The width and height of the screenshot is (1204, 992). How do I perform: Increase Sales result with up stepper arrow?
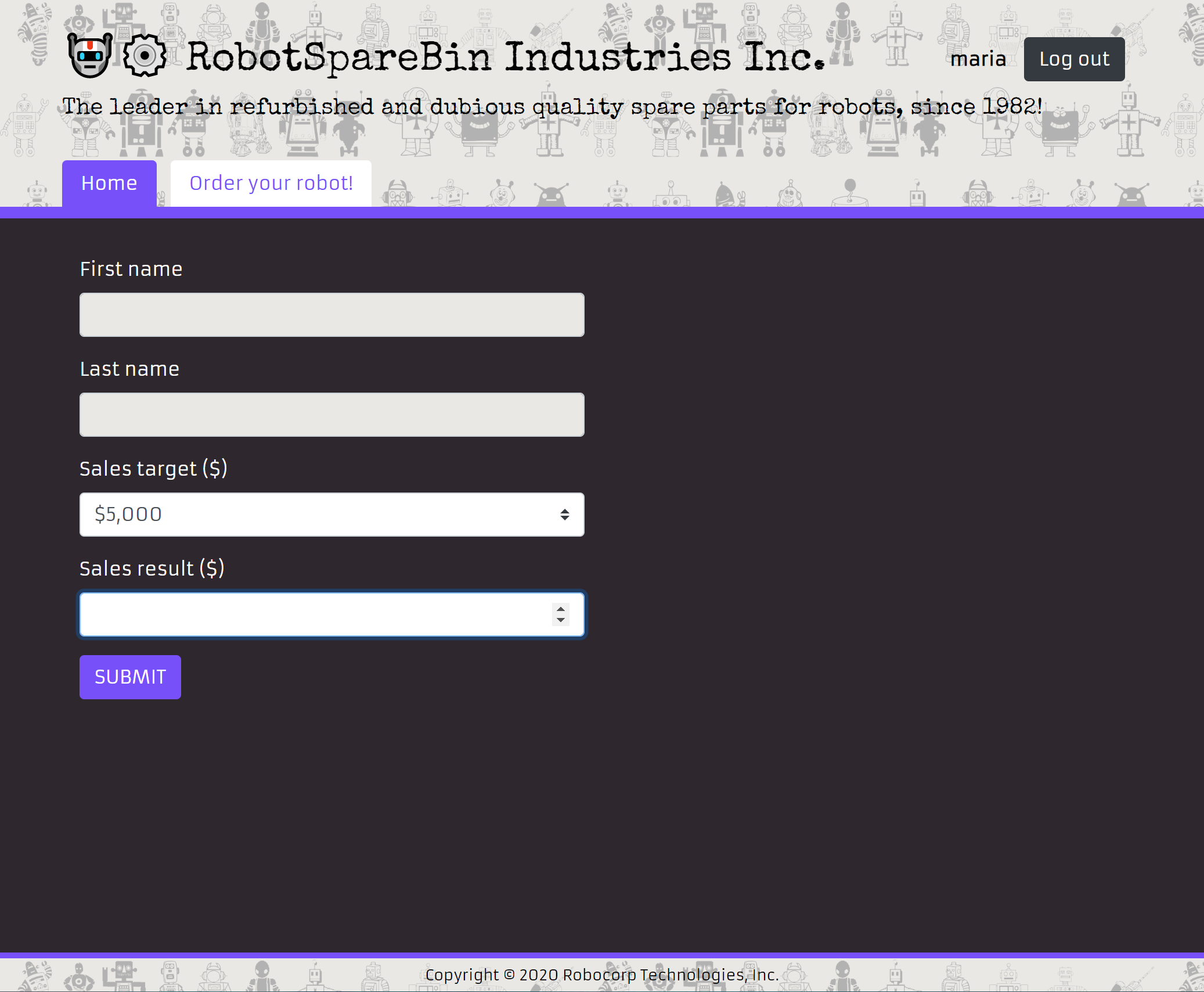pyautogui.click(x=560, y=609)
